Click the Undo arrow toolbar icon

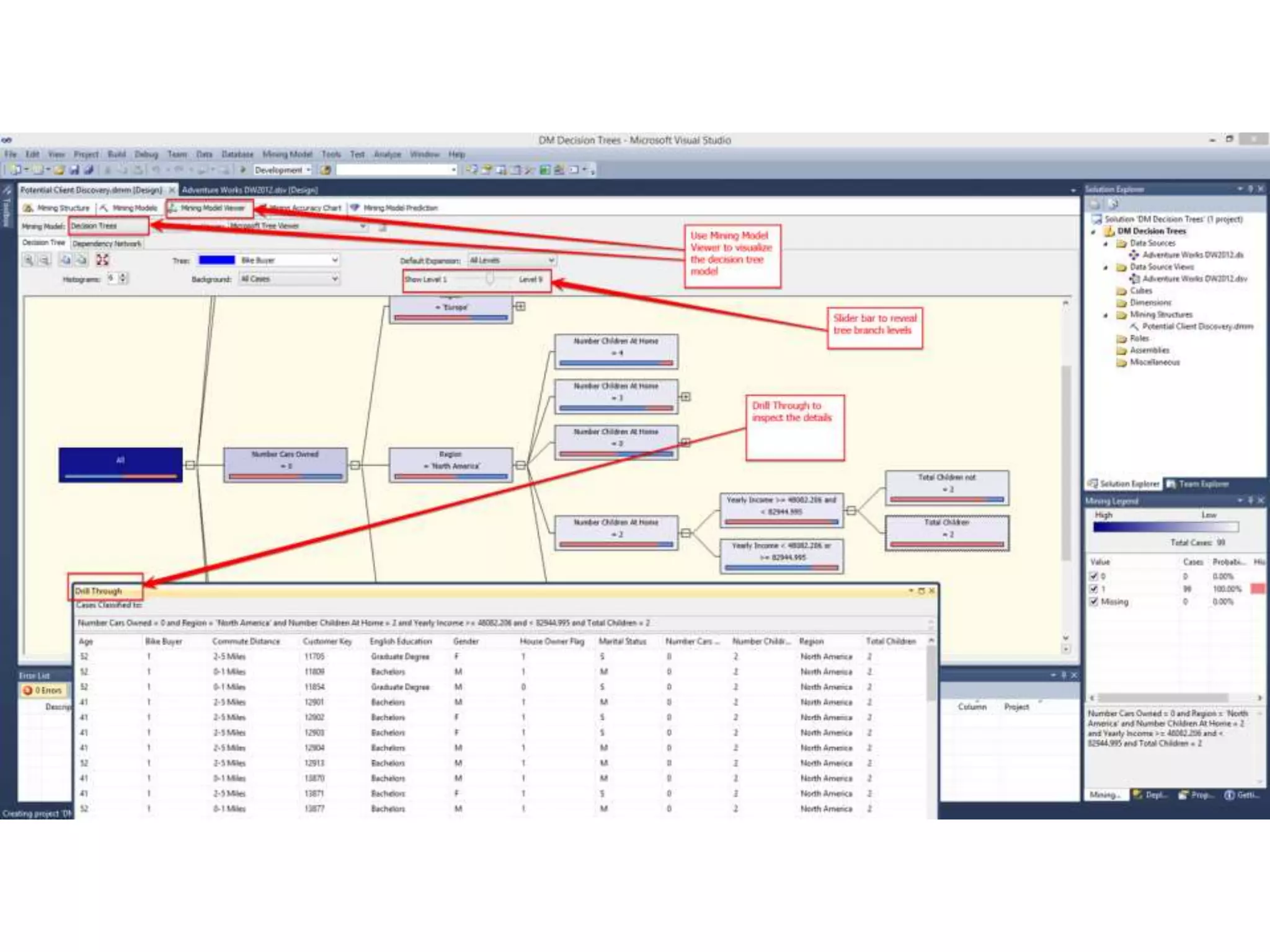[x=156, y=170]
